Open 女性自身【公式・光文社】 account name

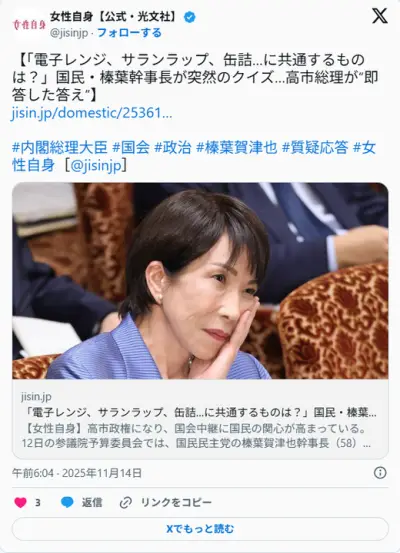113,16
